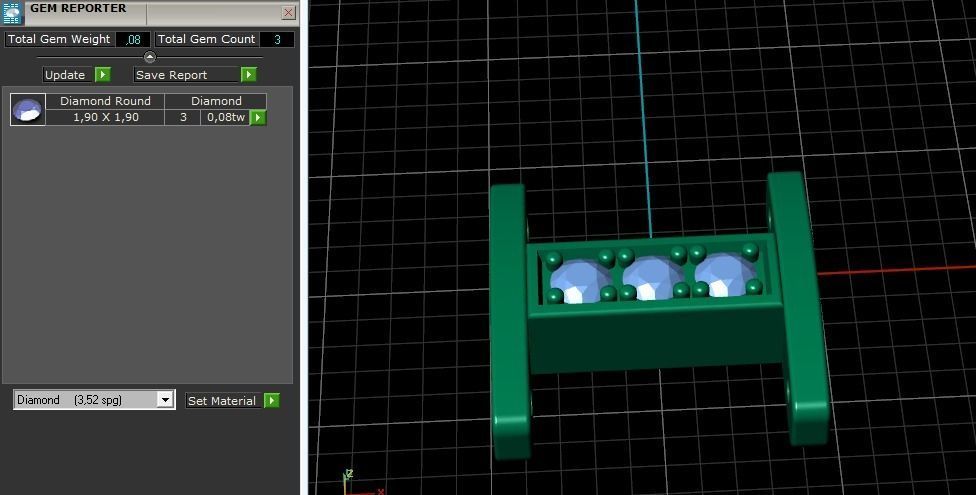Click the green arrow beside 0,08tw

(258, 117)
